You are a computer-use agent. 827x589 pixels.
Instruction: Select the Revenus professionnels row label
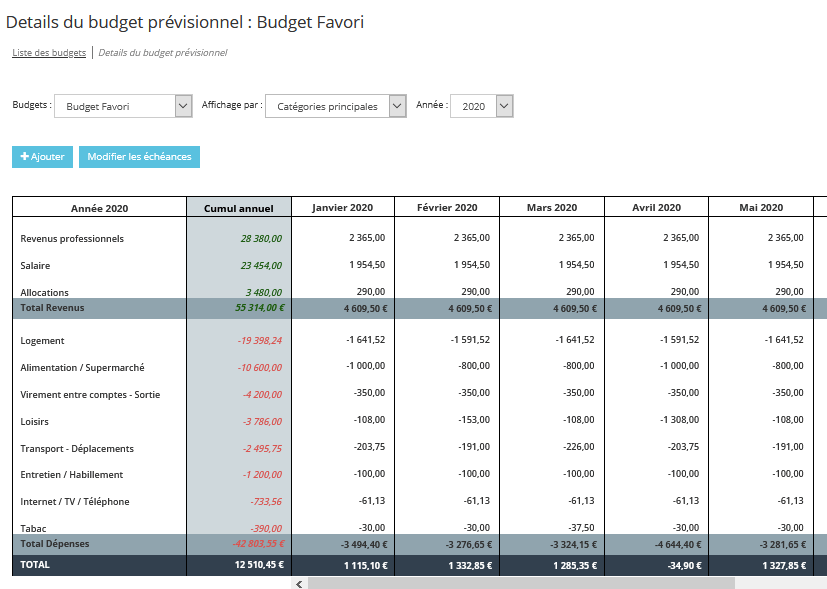point(72,239)
